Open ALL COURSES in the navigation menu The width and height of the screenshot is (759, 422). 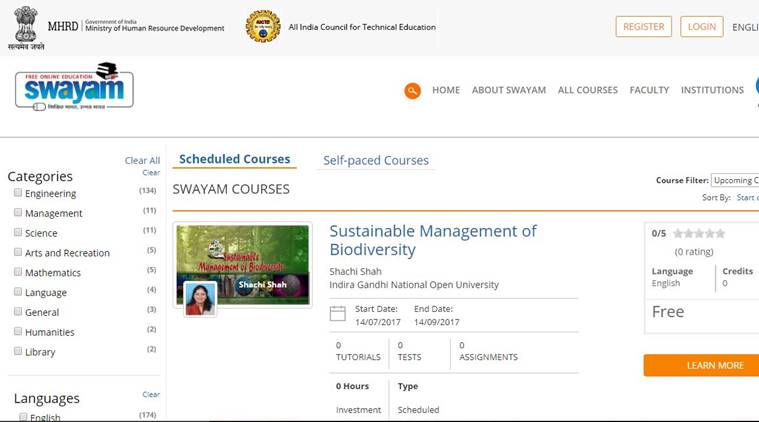click(587, 90)
